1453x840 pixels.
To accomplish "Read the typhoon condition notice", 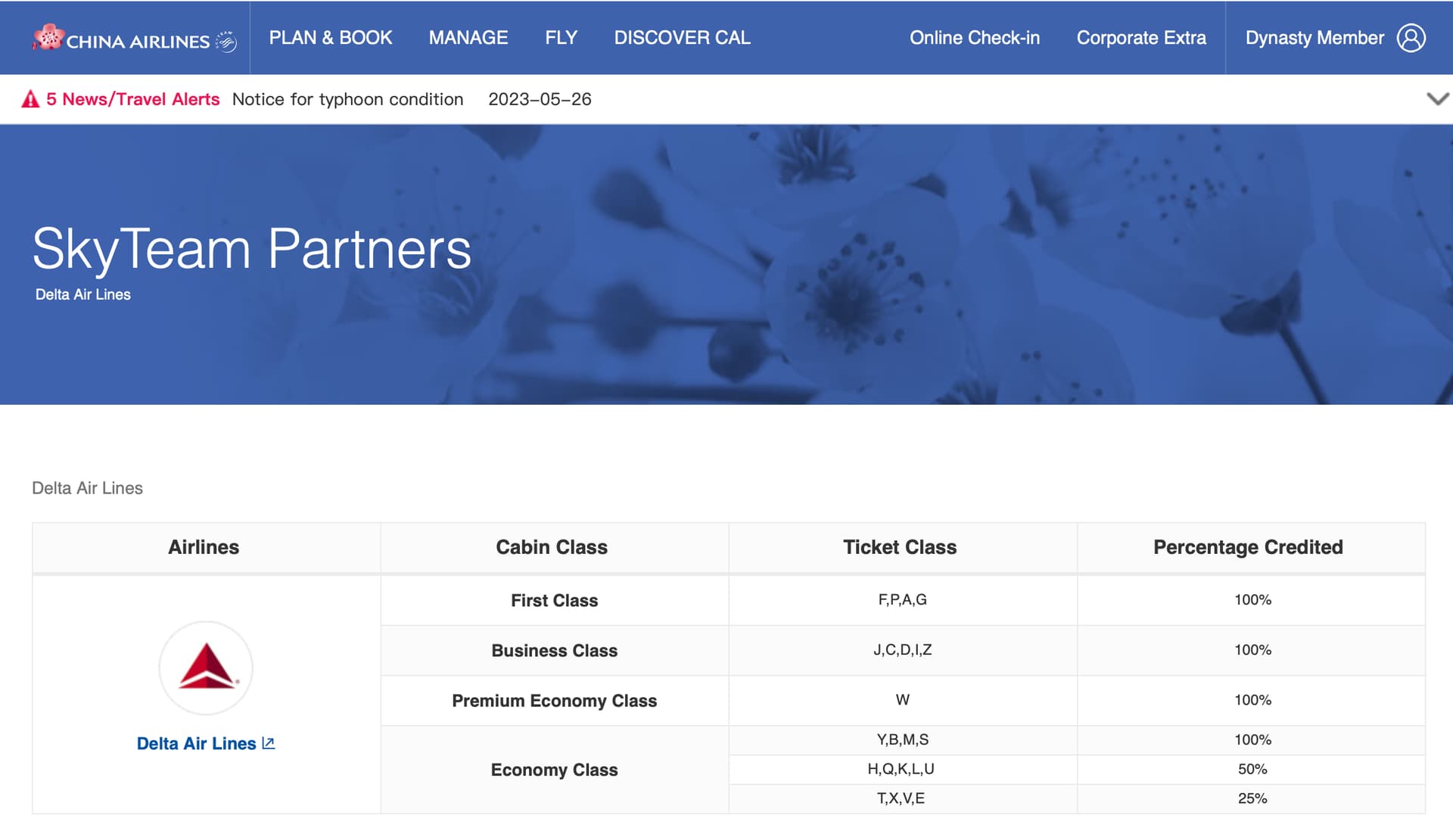I will pyautogui.click(x=347, y=99).
